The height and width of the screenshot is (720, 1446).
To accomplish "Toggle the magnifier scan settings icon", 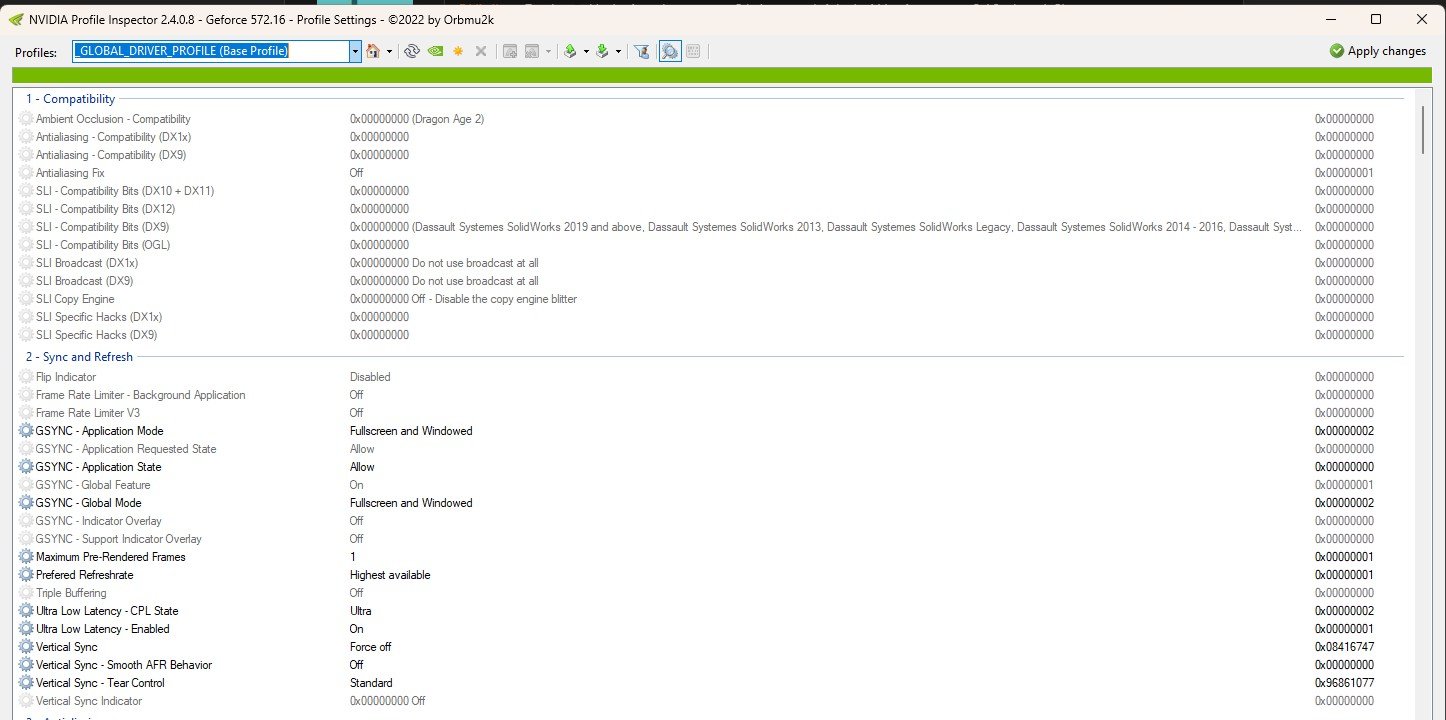I will point(670,51).
